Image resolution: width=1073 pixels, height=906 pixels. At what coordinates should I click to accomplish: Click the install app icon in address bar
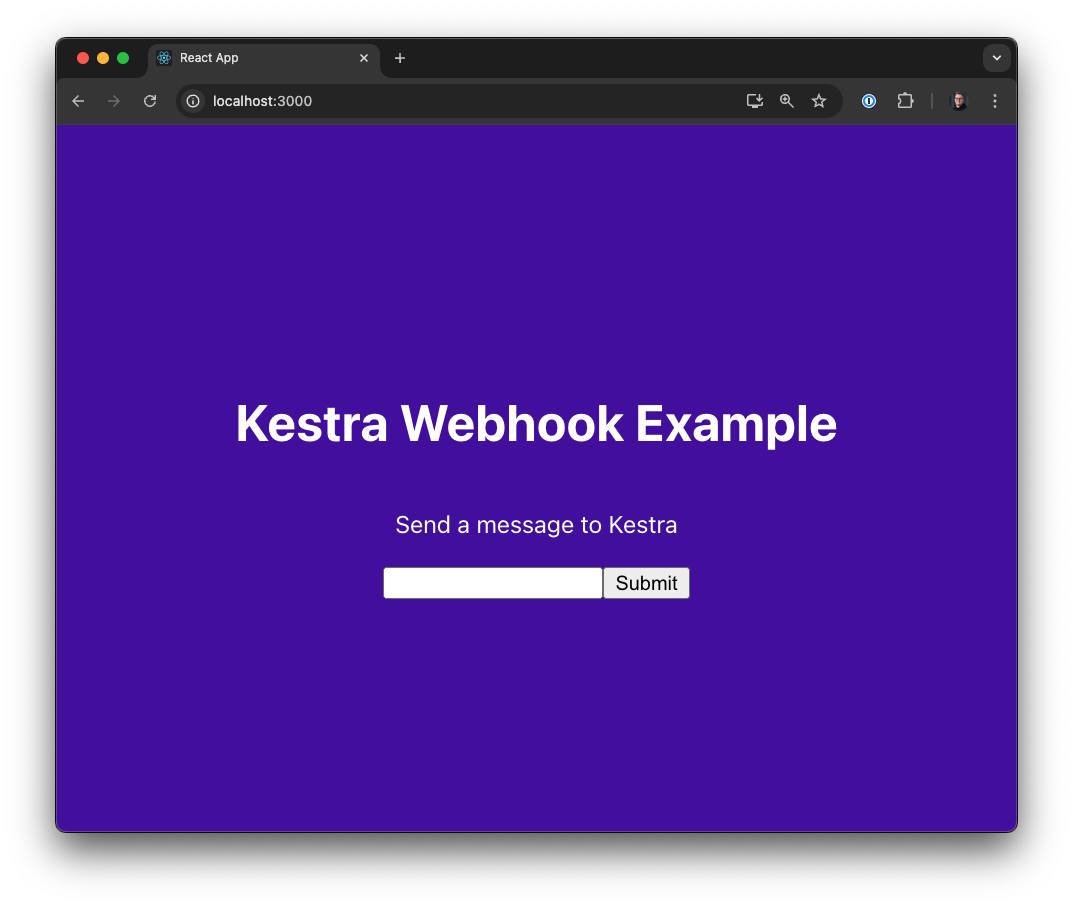(755, 101)
